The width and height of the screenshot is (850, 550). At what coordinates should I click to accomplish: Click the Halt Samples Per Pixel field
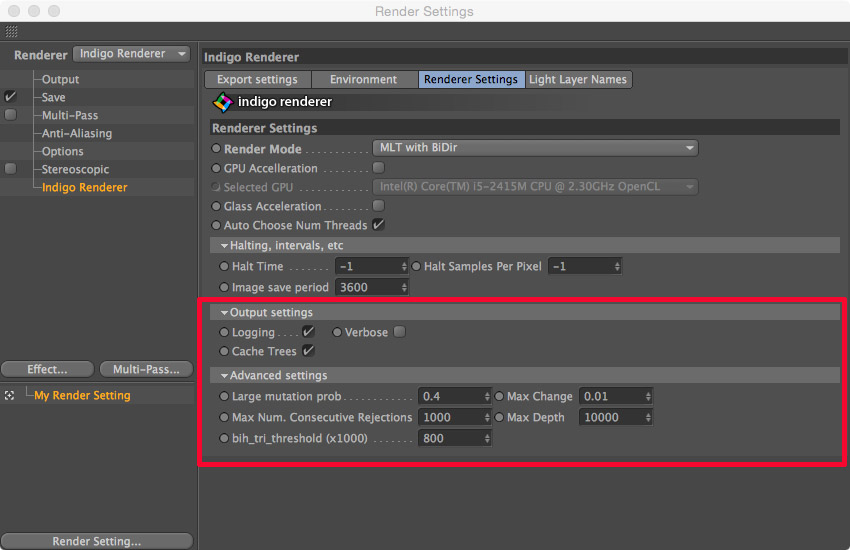[584, 267]
